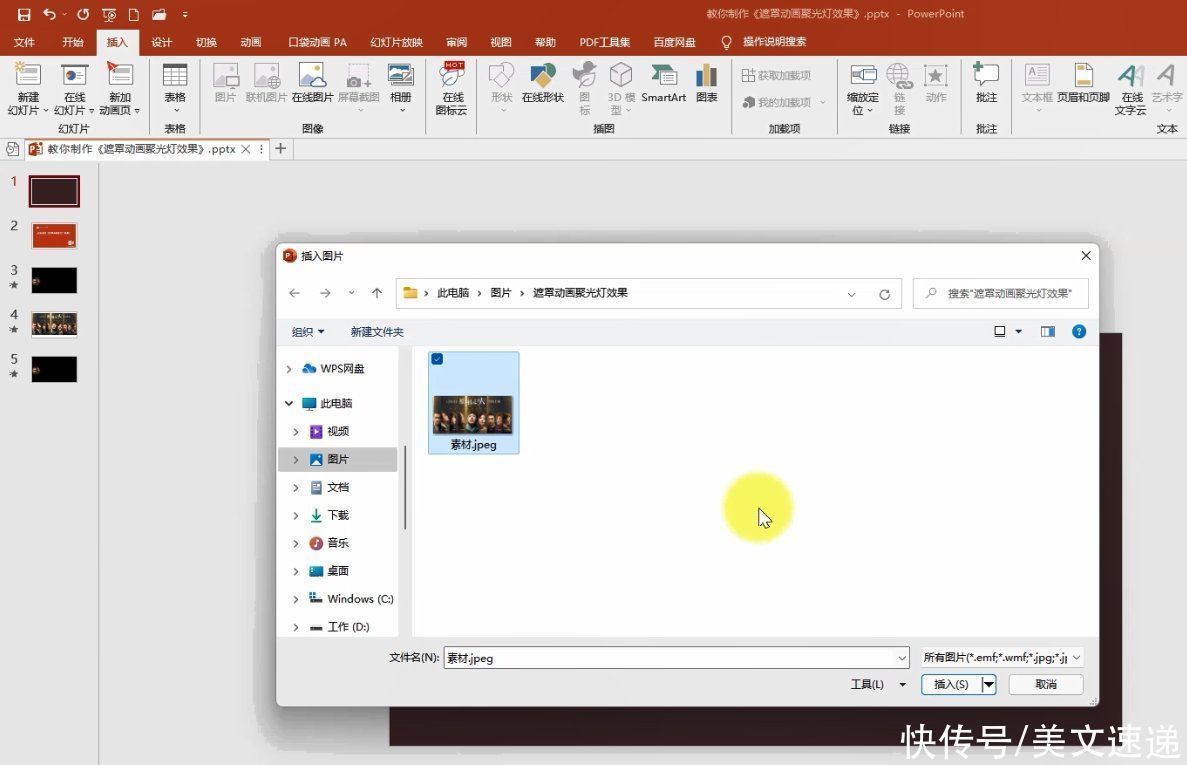Click the 插入(S) insert button
The image size is (1187, 765).
click(952, 684)
